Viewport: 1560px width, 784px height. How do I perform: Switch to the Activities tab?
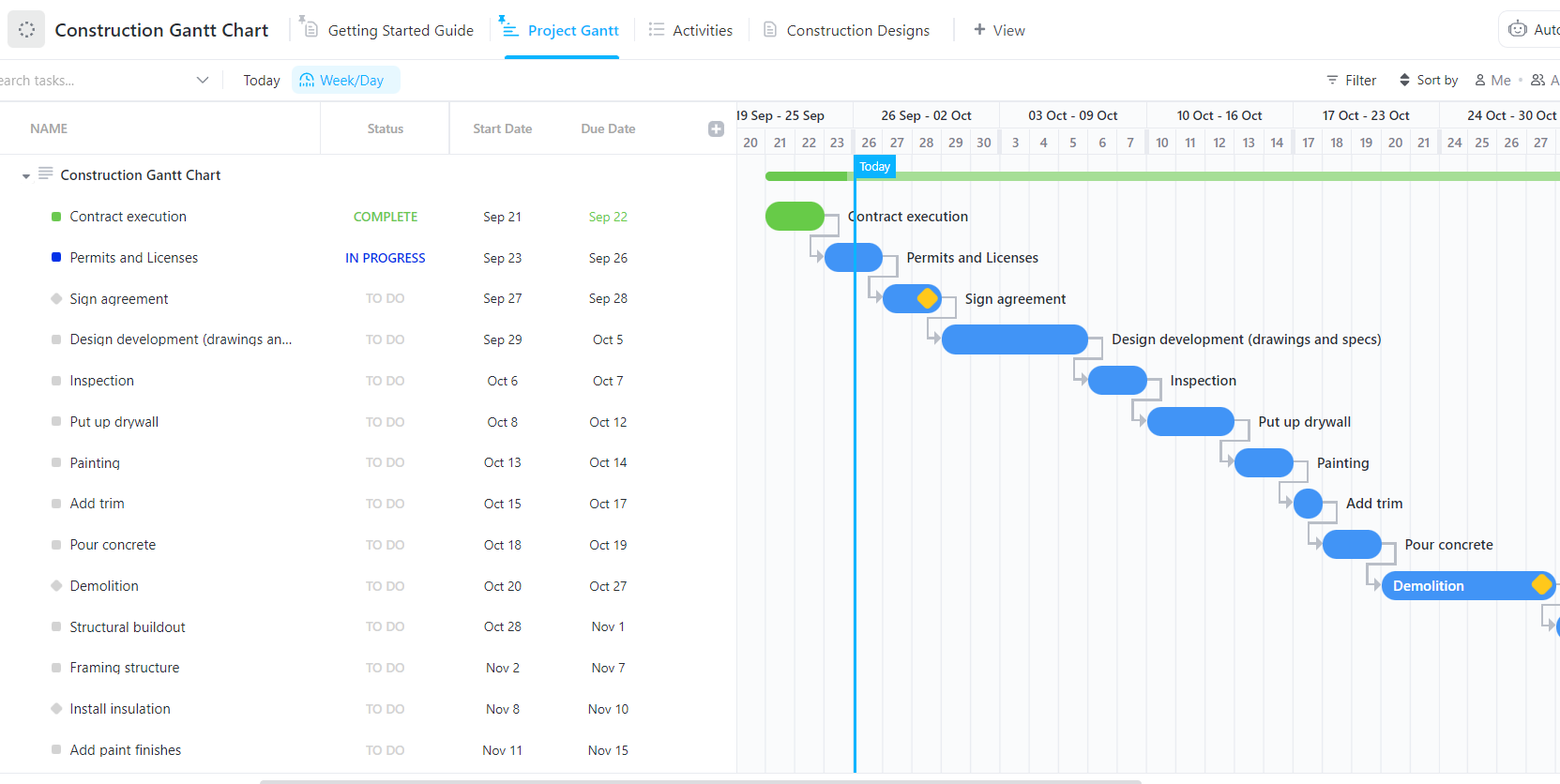pyautogui.click(x=690, y=30)
